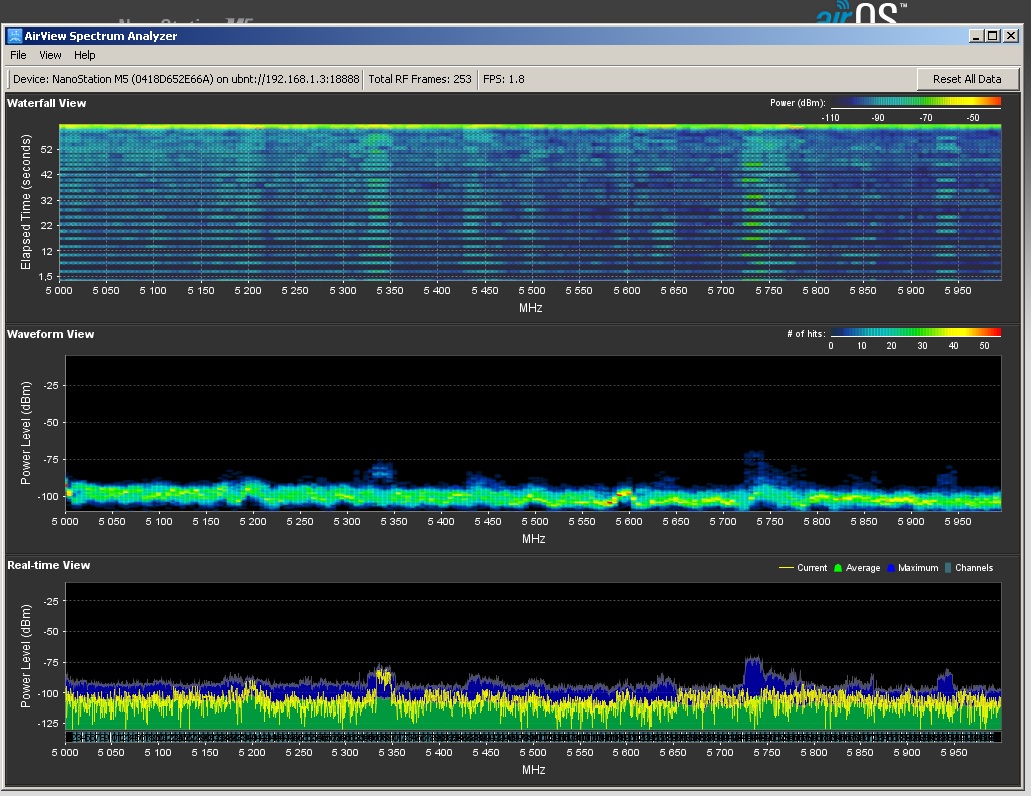Click the Total RF Frames status field
The width and height of the screenshot is (1031, 796).
coord(420,79)
